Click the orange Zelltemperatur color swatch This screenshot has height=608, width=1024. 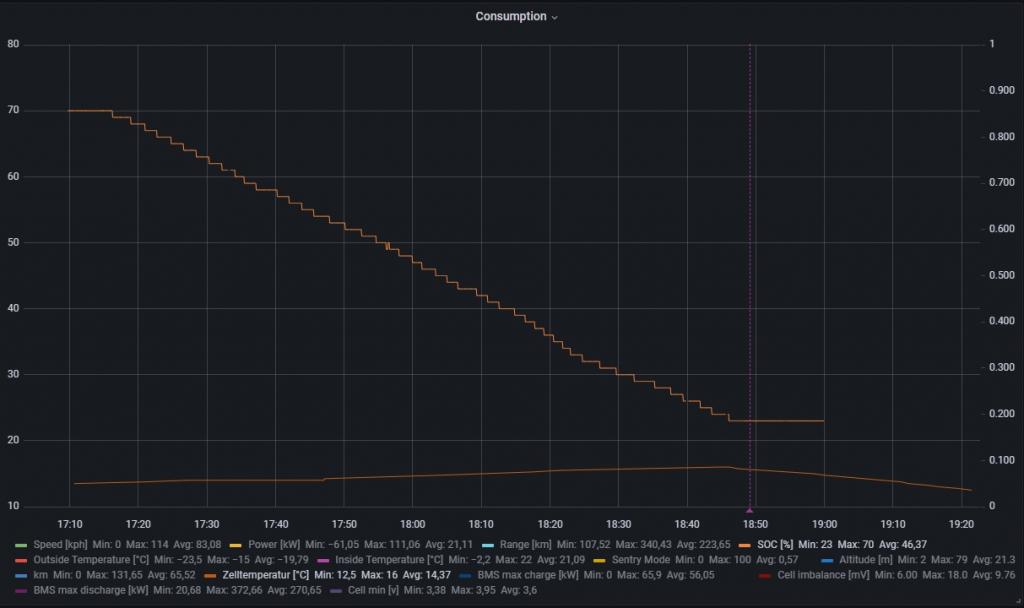[x=210, y=575]
